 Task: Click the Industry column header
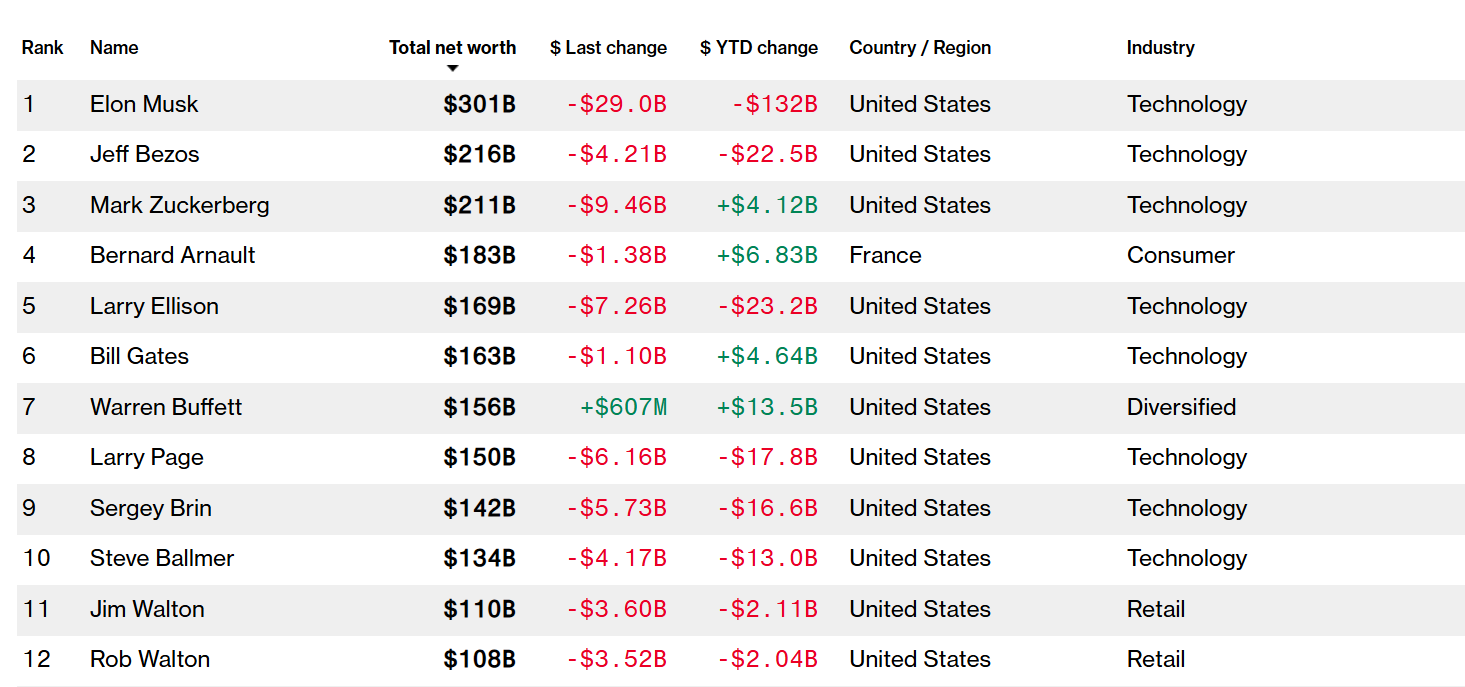1160,47
